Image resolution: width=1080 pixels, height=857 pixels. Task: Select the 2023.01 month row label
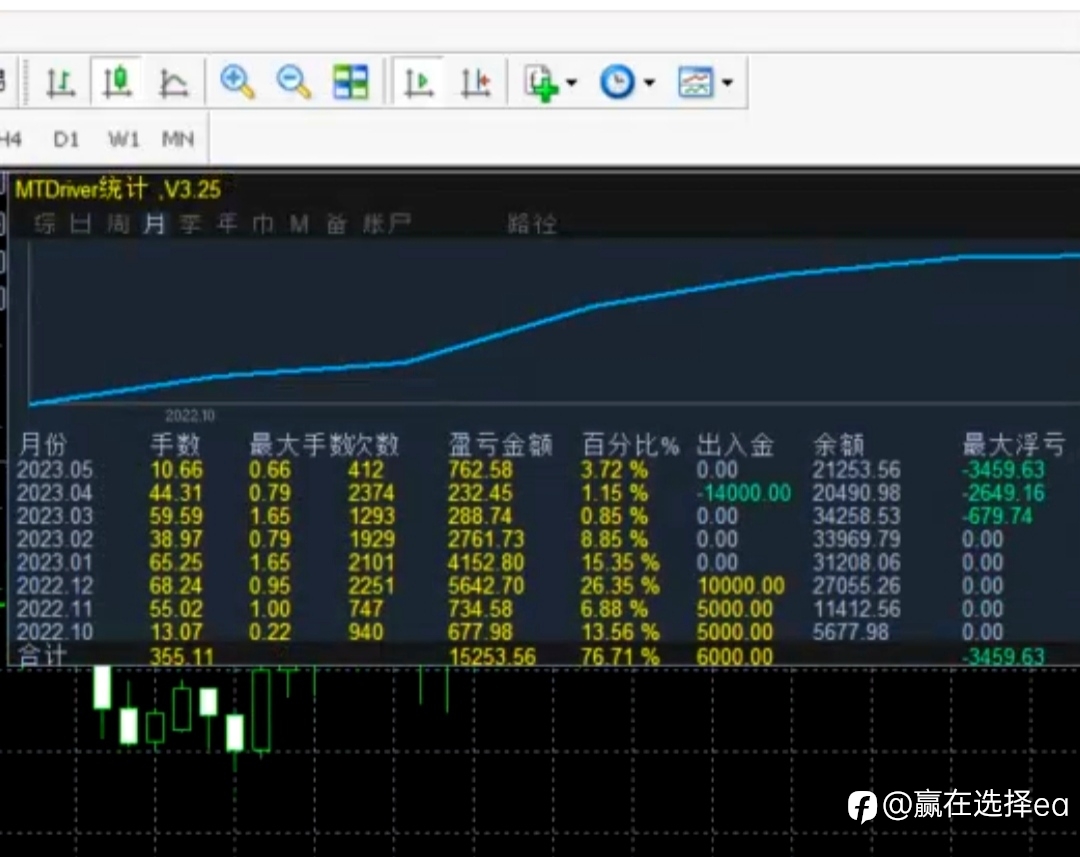pyautogui.click(x=54, y=563)
